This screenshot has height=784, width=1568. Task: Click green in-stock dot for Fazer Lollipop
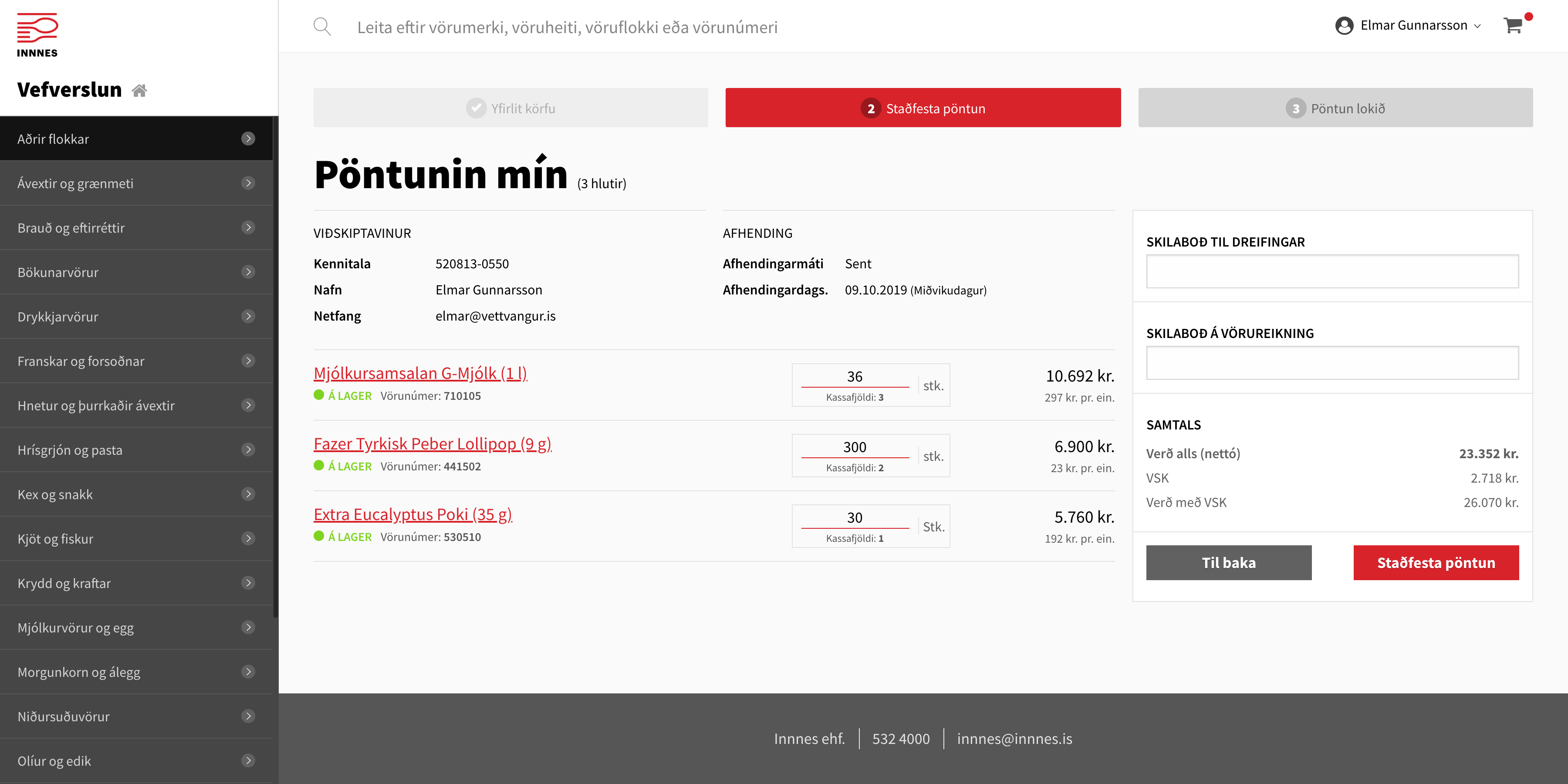(x=318, y=466)
